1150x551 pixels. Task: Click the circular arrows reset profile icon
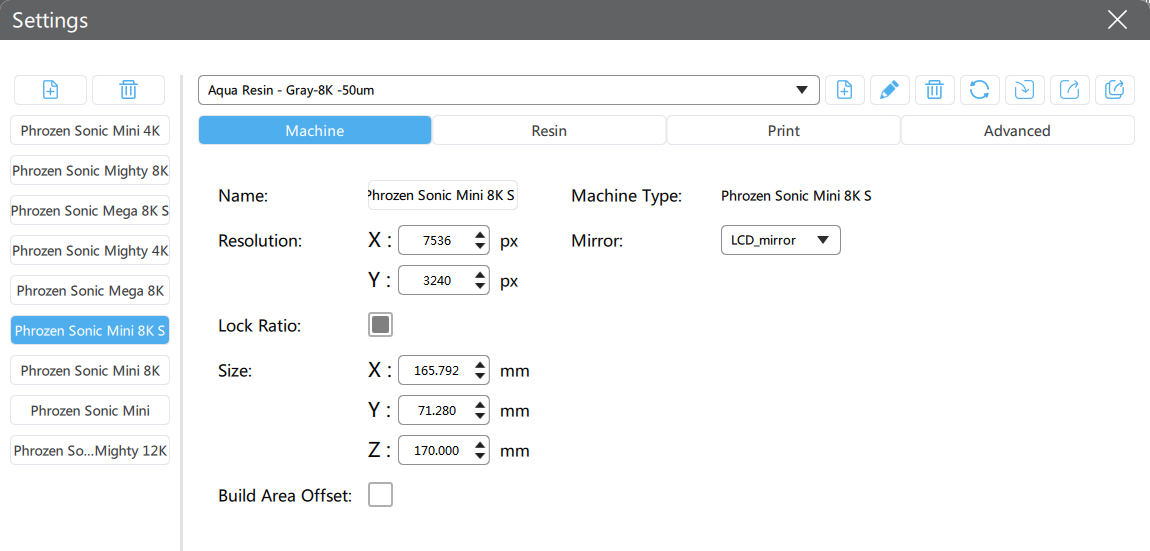(x=979, y=90)
